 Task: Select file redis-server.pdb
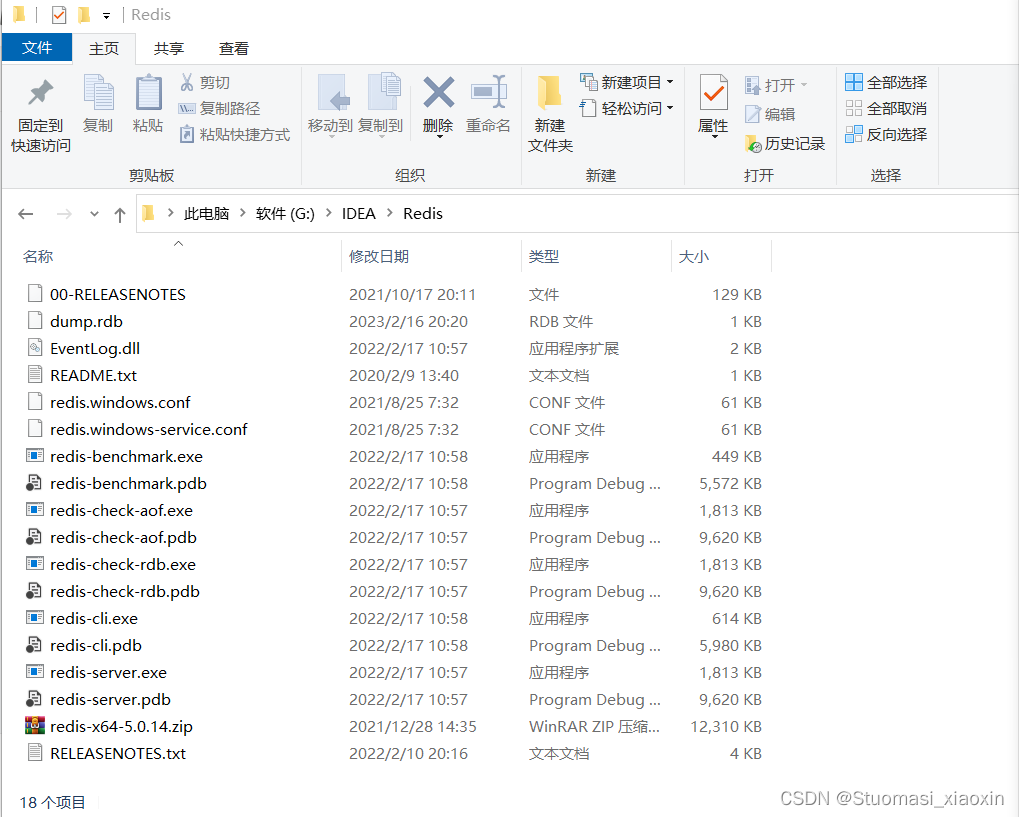(x=110, y=699)
